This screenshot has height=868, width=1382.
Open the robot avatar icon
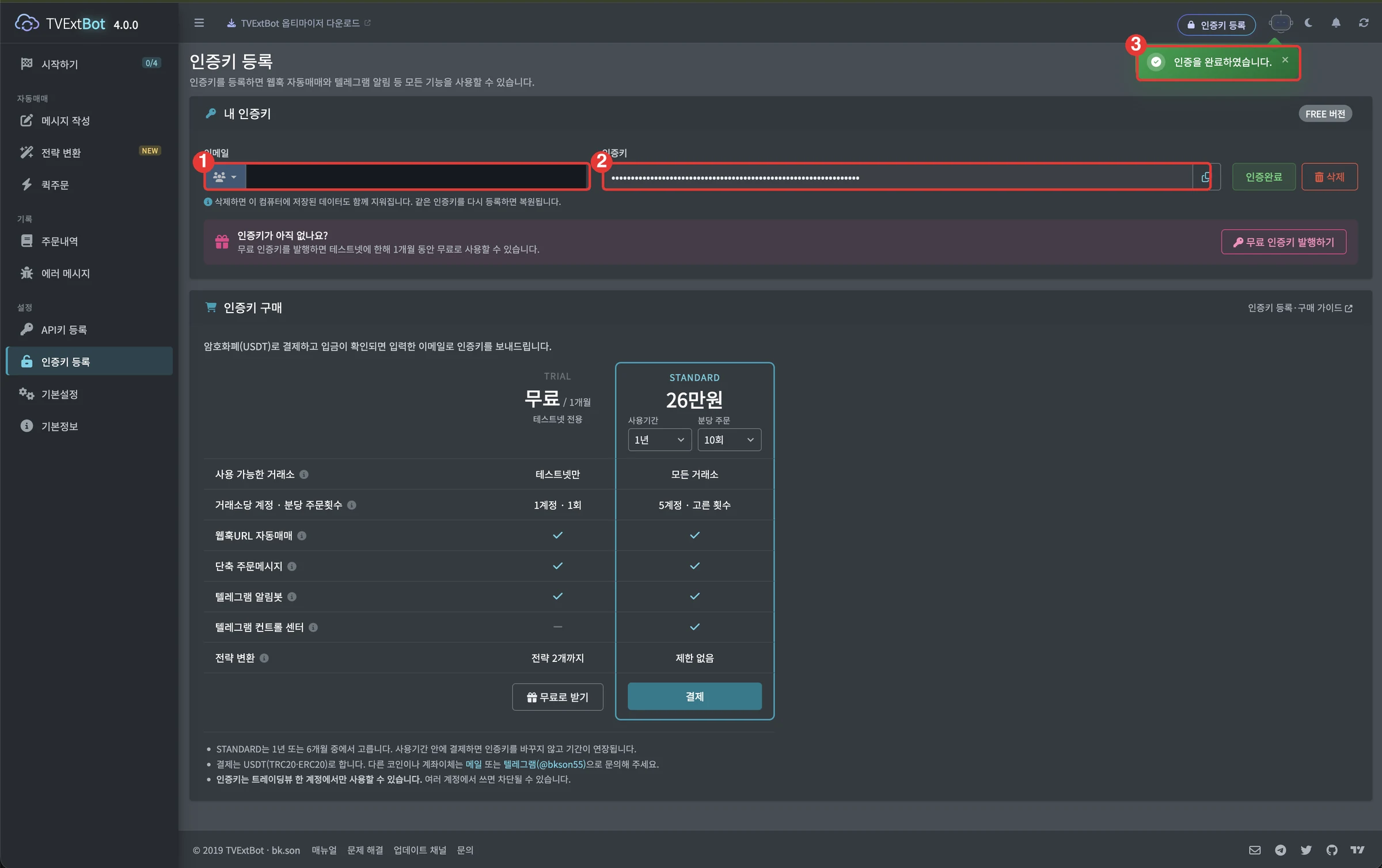(x=1281, y=23)
